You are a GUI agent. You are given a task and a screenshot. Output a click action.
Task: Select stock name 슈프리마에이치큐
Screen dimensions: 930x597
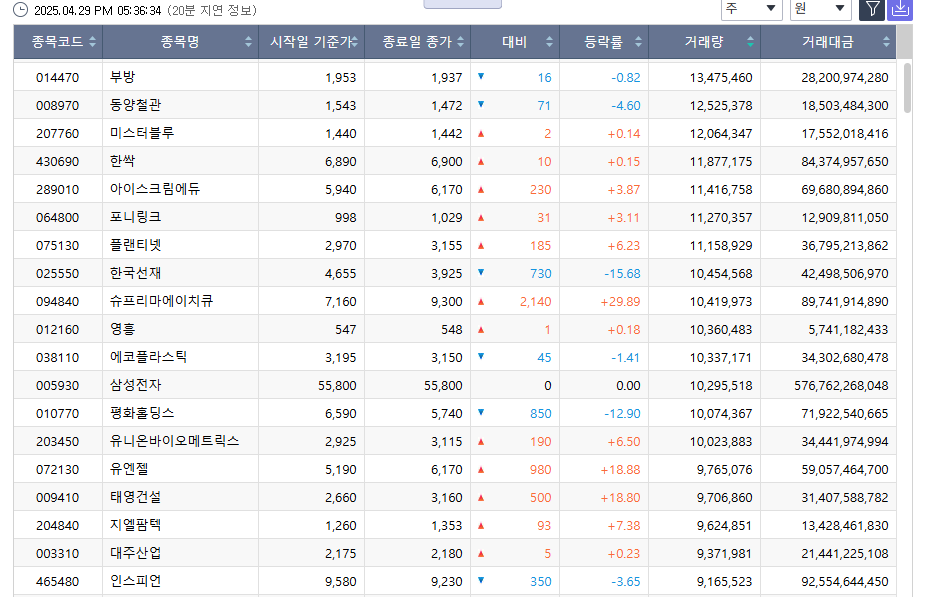[161, 301]
